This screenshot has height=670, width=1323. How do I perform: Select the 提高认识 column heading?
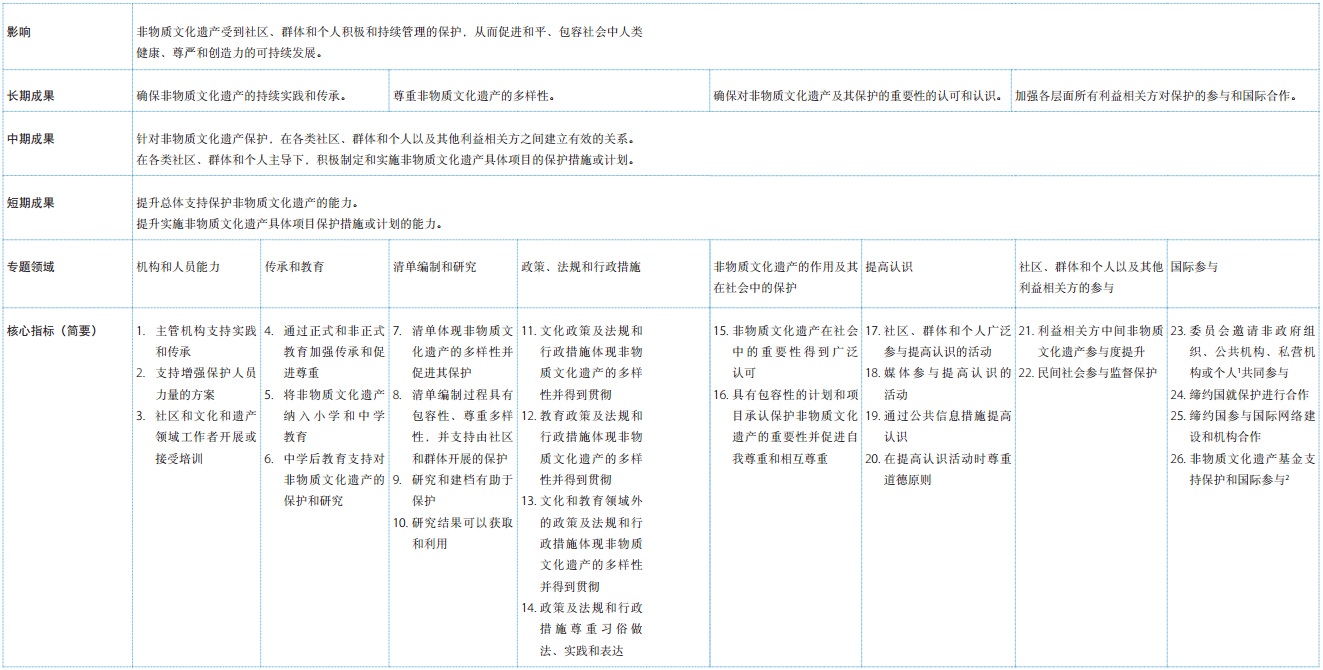[889, 267]
